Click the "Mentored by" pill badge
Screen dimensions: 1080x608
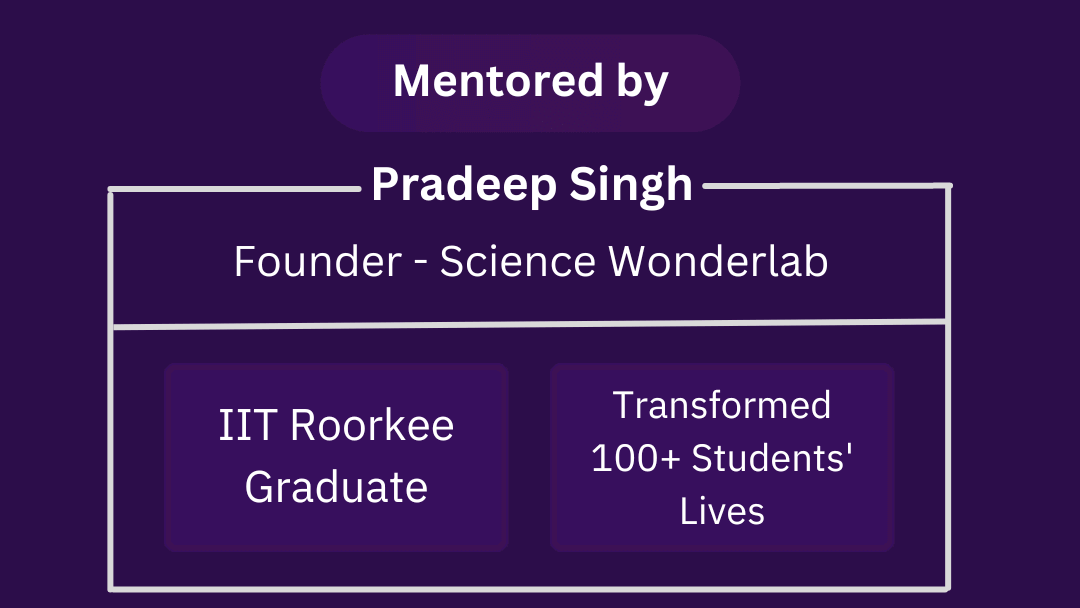(x=530, y=83)
